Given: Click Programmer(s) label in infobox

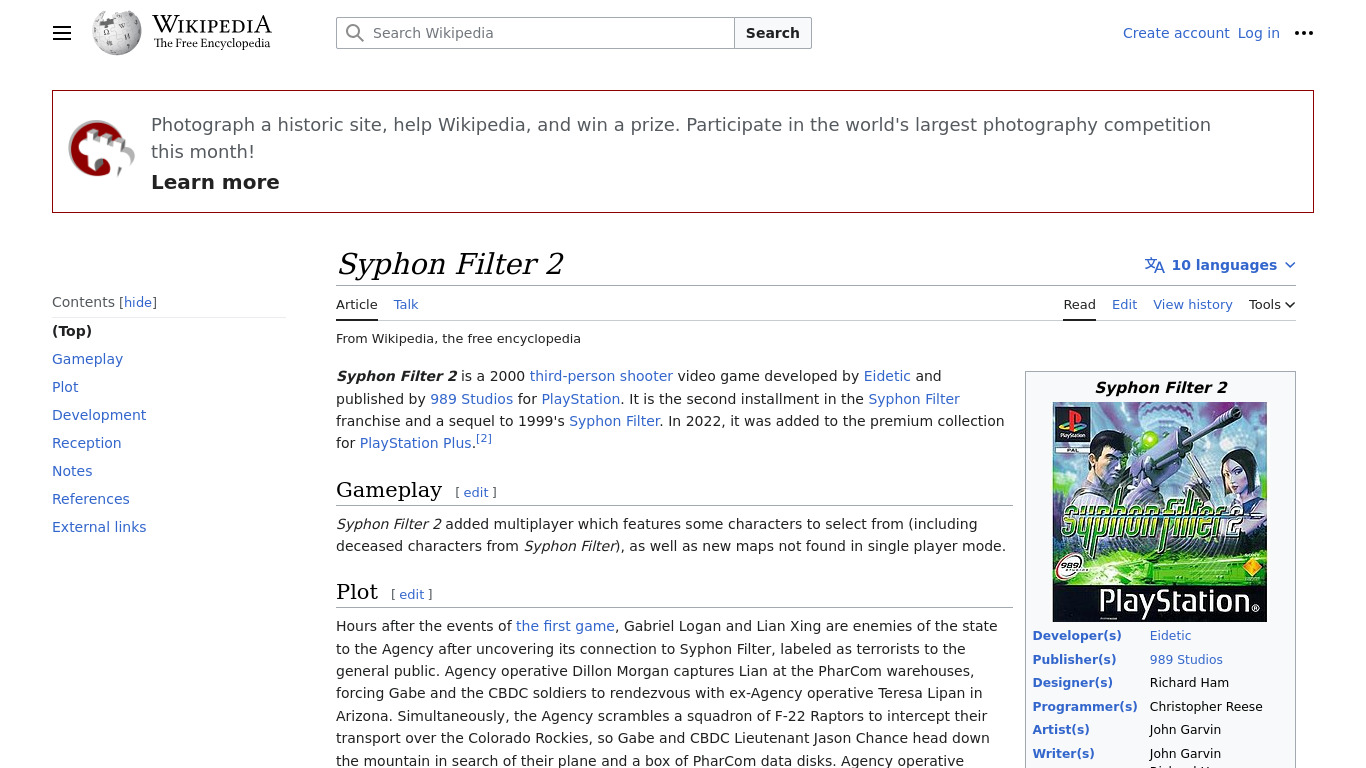Looking at the screenshot, I should [1085, 707].
